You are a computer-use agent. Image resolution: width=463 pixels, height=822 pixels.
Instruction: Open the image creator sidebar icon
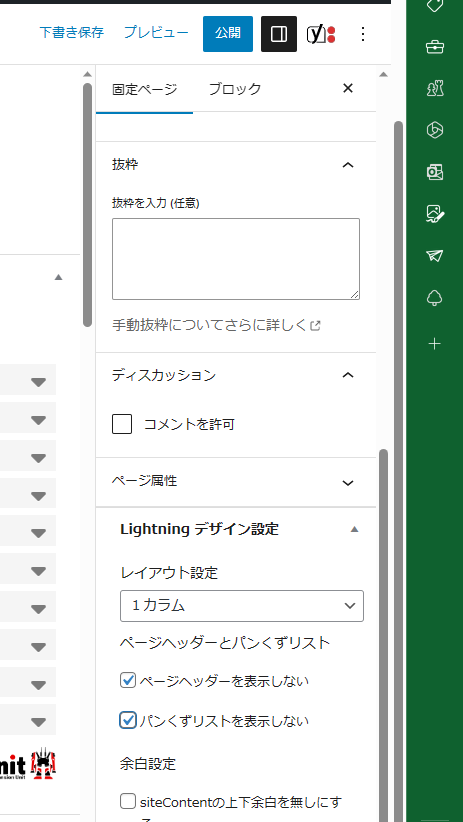point(435,214)
